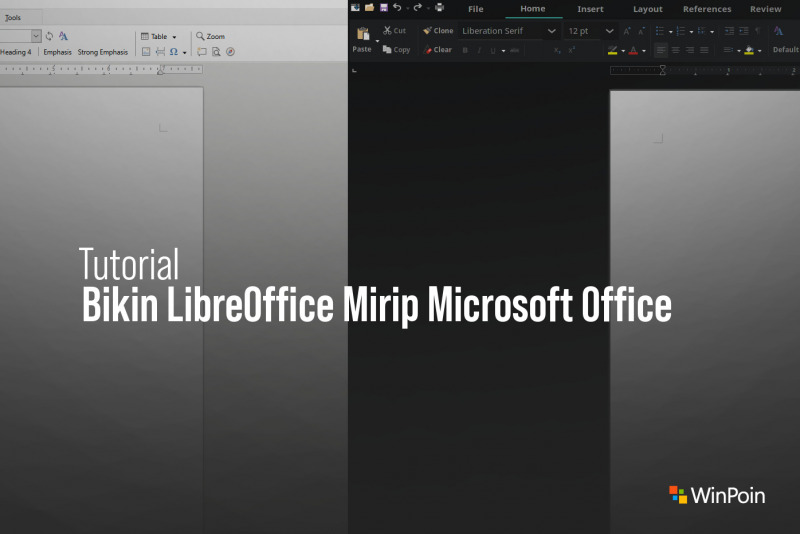Image resolution: width=800 pixels, height=534 pixels.
Task: Apply red font color
Action: (633, 50)
